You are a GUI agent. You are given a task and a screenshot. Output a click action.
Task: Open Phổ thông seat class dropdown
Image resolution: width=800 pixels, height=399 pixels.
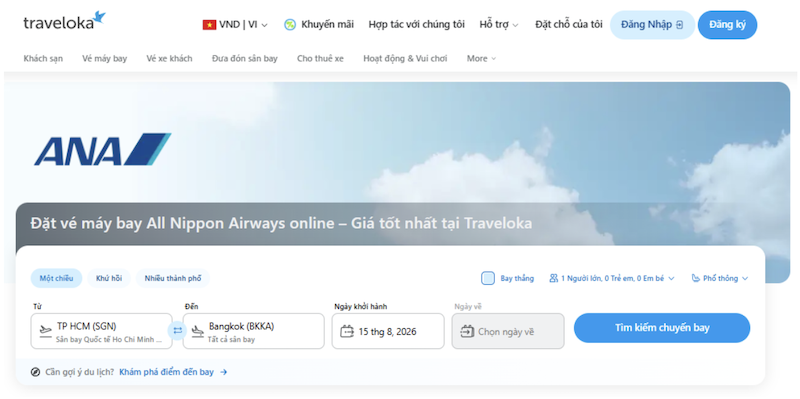(x=720, y=278)
